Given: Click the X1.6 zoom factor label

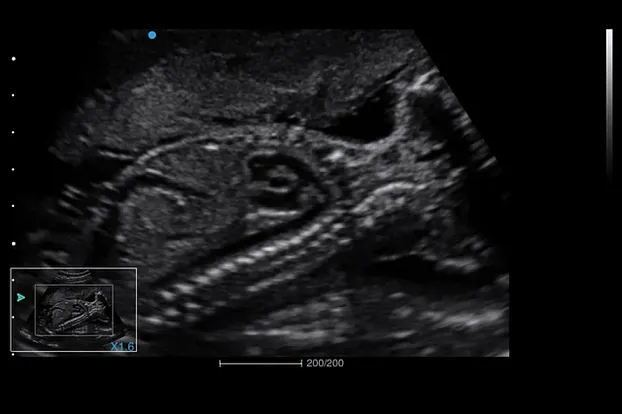Looking at the screenshot, I should click(122, 346).
